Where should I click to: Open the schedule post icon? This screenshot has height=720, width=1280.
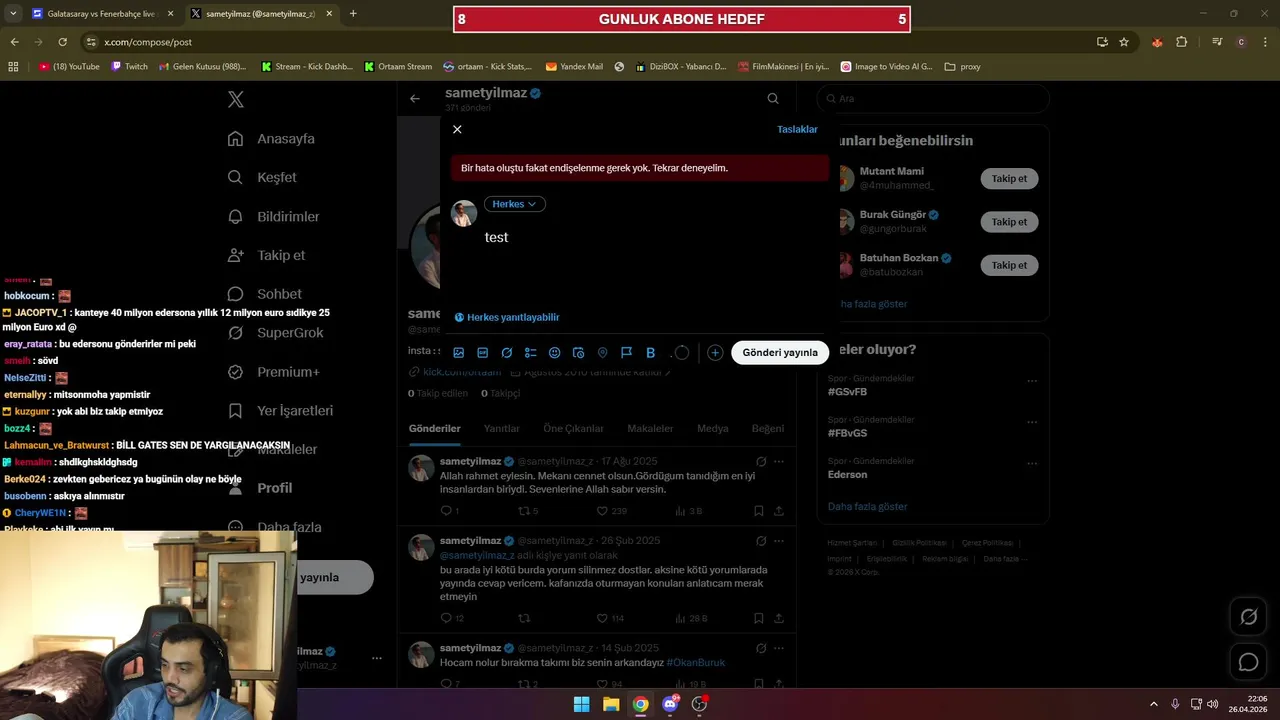pos(579,353)
